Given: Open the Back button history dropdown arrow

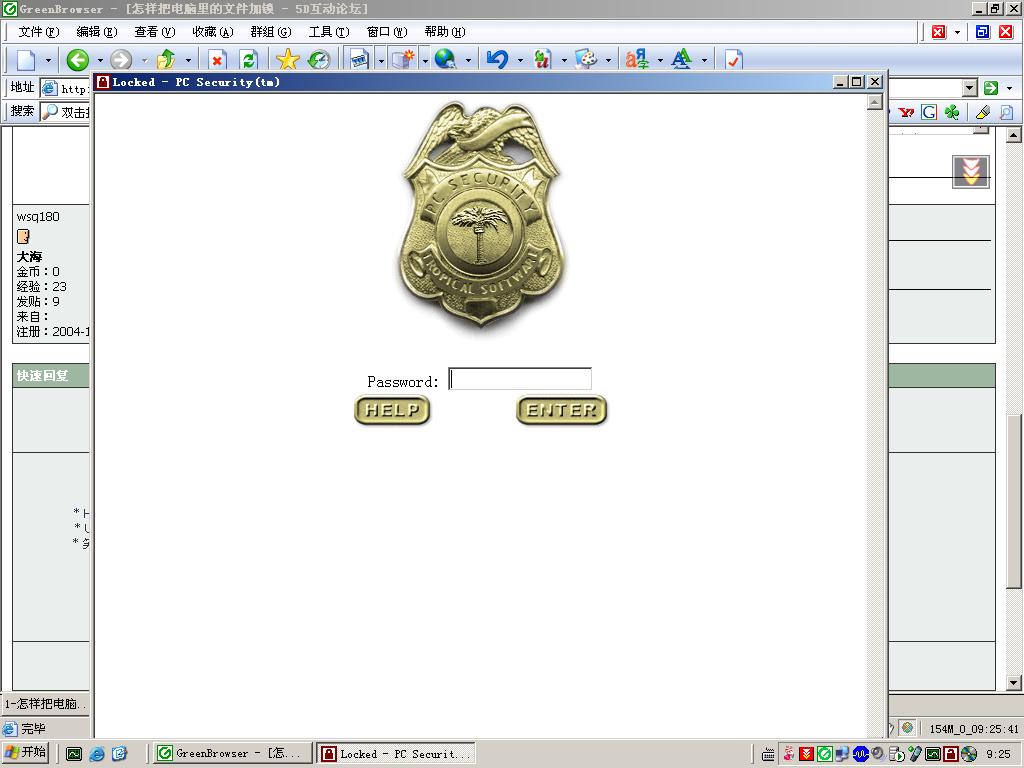Looking at the screenshot, I should pyautogui.click(x=100, y=61).
